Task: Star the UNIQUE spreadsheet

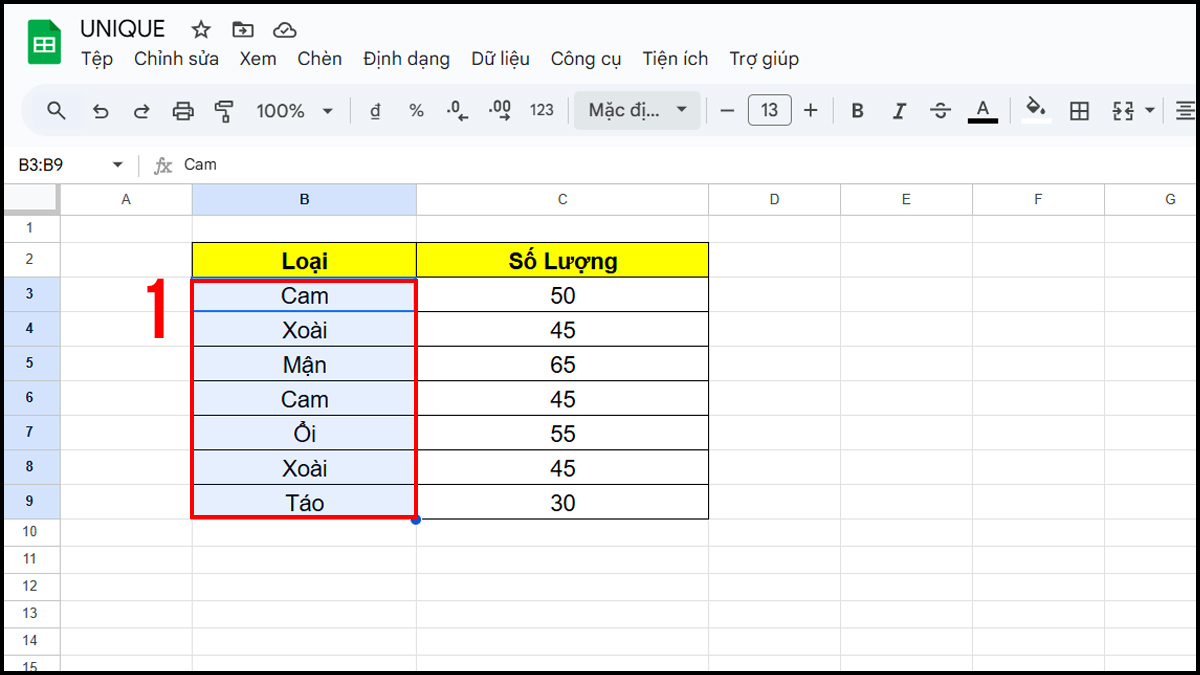Action: (201, 29)
